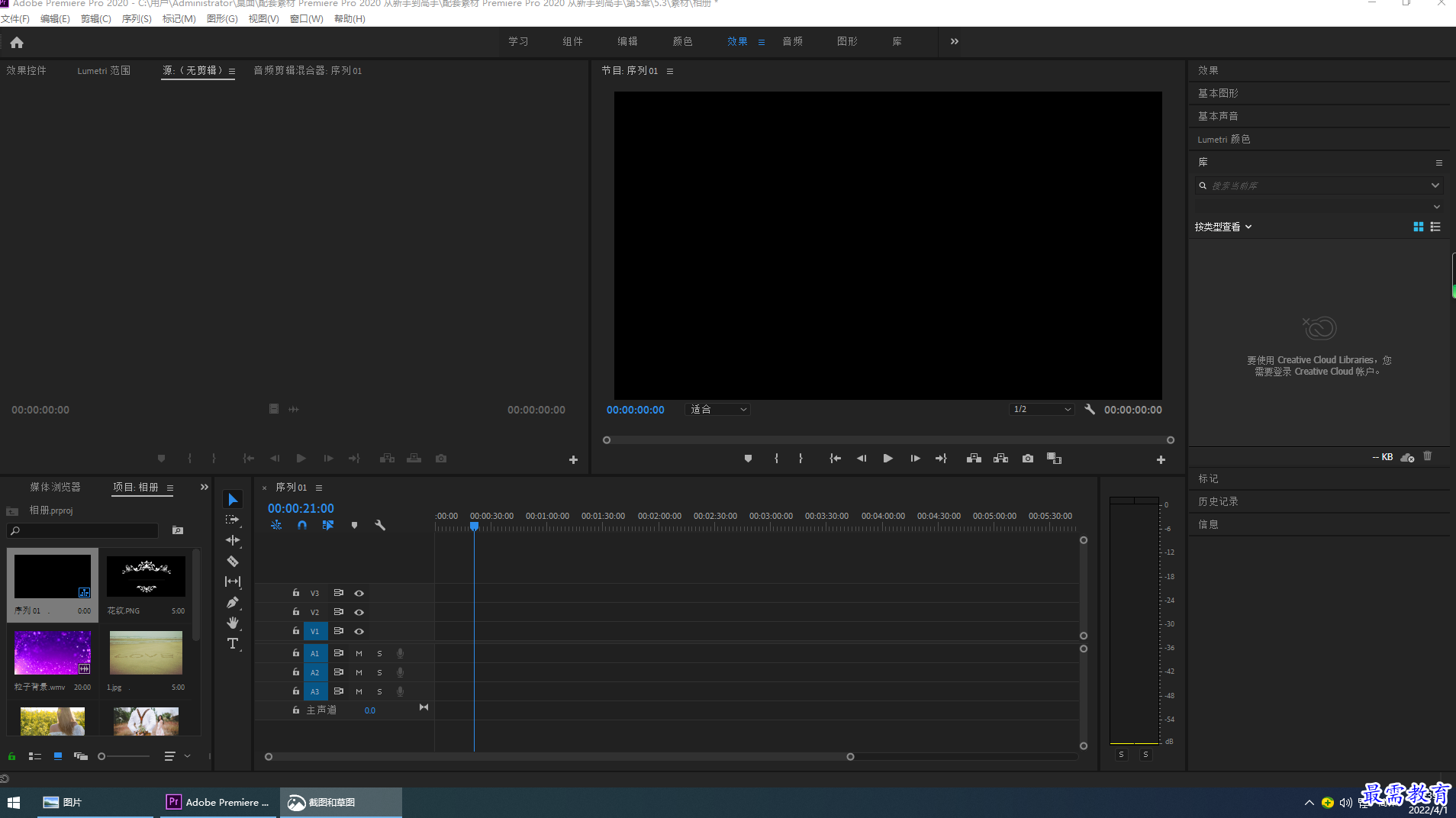Open sort icons dropdown in project panel
The height and width of the screenshot is (818, 1456).
pyautogui.click(x=176, y=756)
